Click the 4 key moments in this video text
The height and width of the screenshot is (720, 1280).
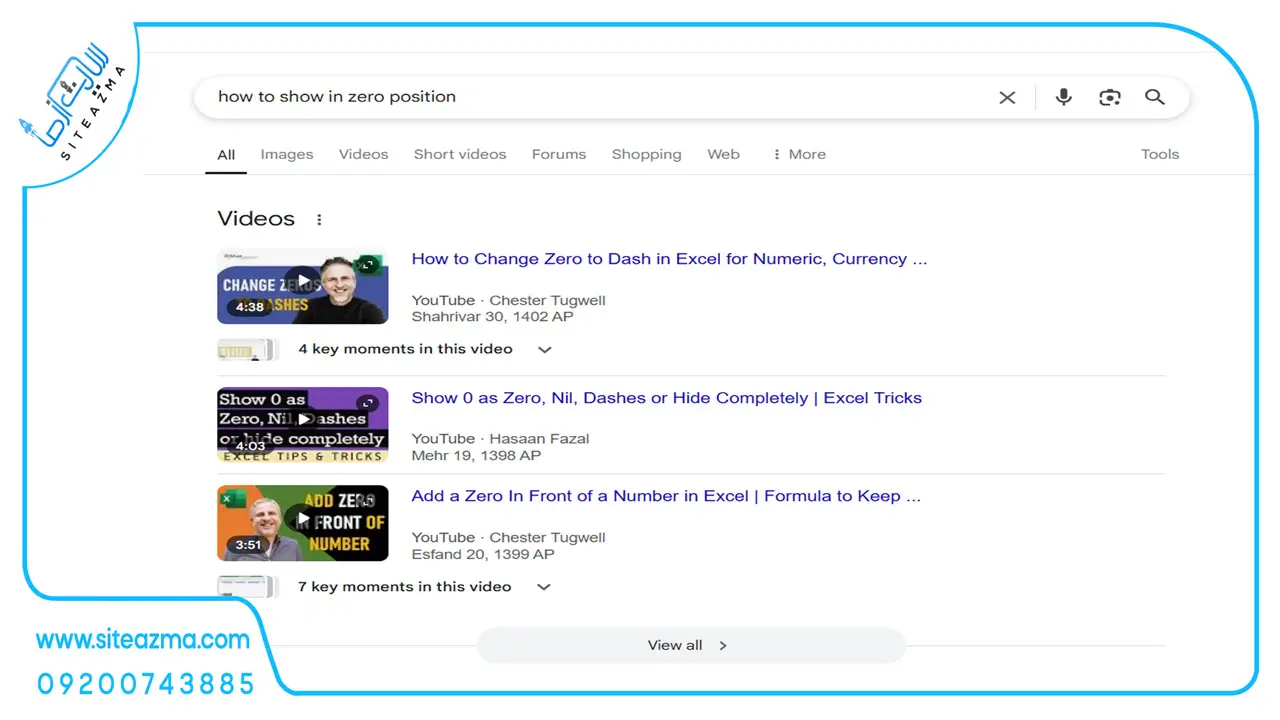click(x=405, y=349)
